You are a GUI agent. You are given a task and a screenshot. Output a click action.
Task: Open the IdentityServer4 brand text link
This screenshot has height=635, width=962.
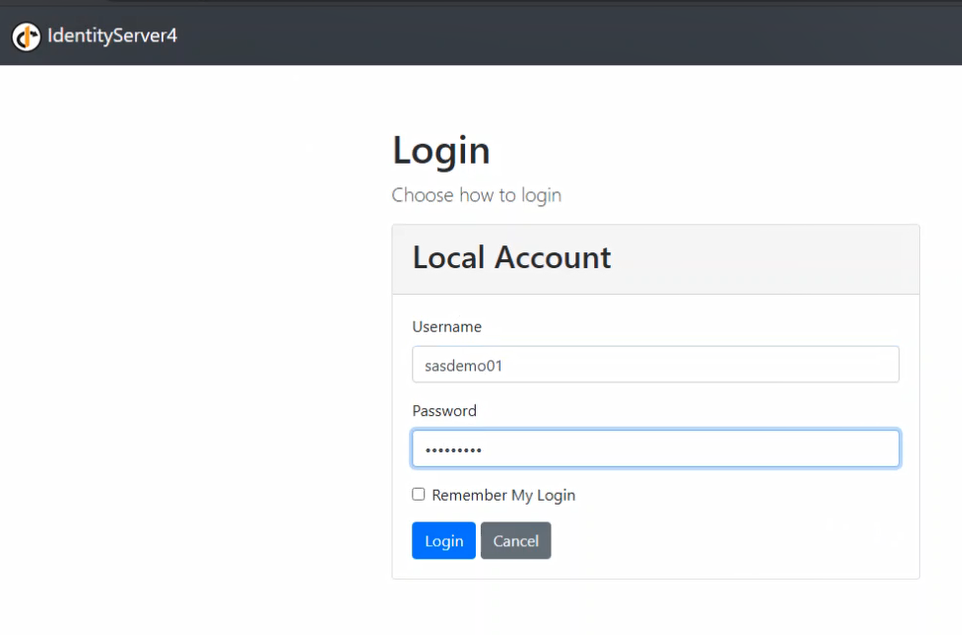pyautogui.click(x=112, y=38)
